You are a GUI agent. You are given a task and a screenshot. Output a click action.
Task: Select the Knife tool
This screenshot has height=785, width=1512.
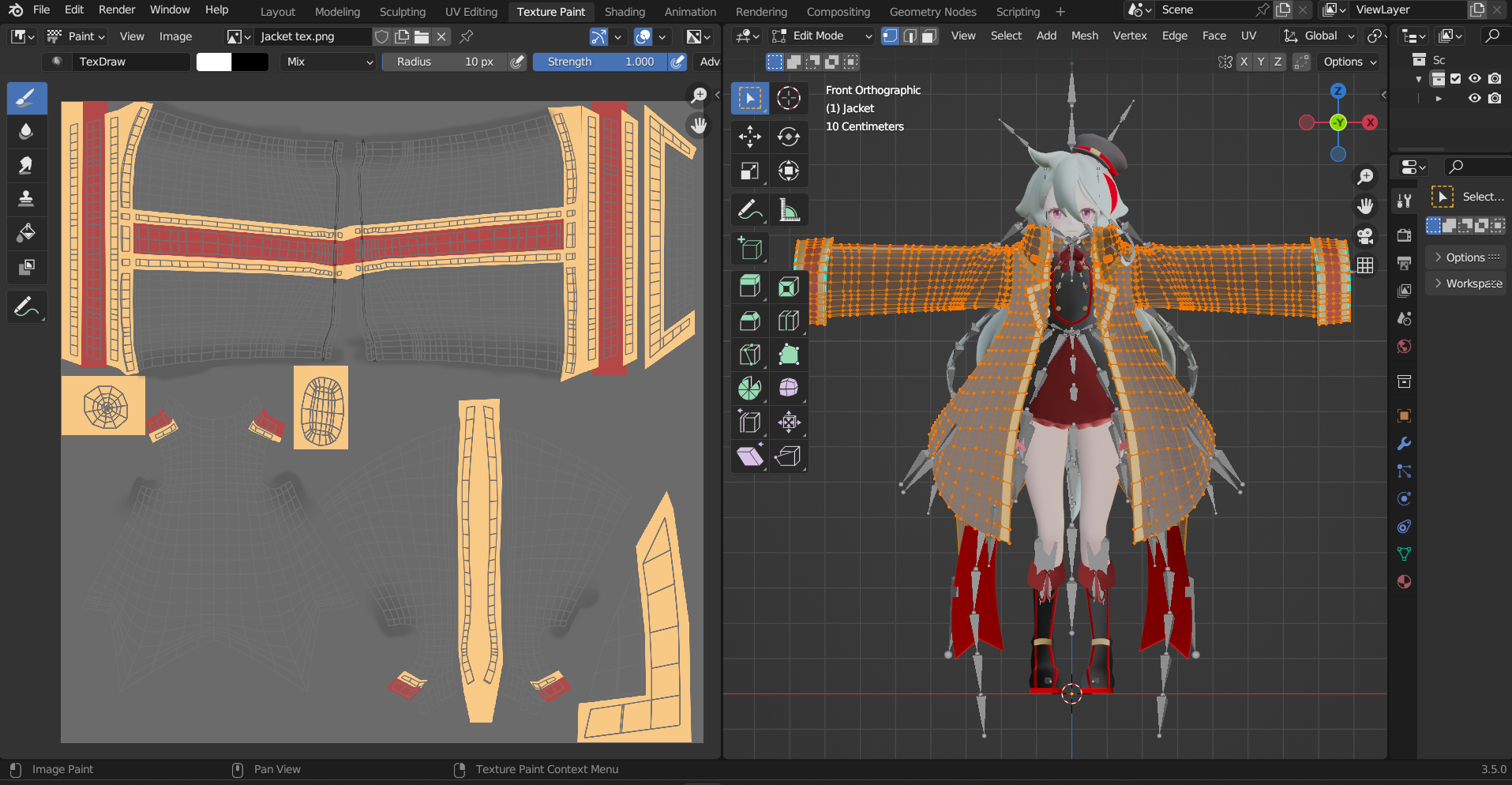[749, 355]
